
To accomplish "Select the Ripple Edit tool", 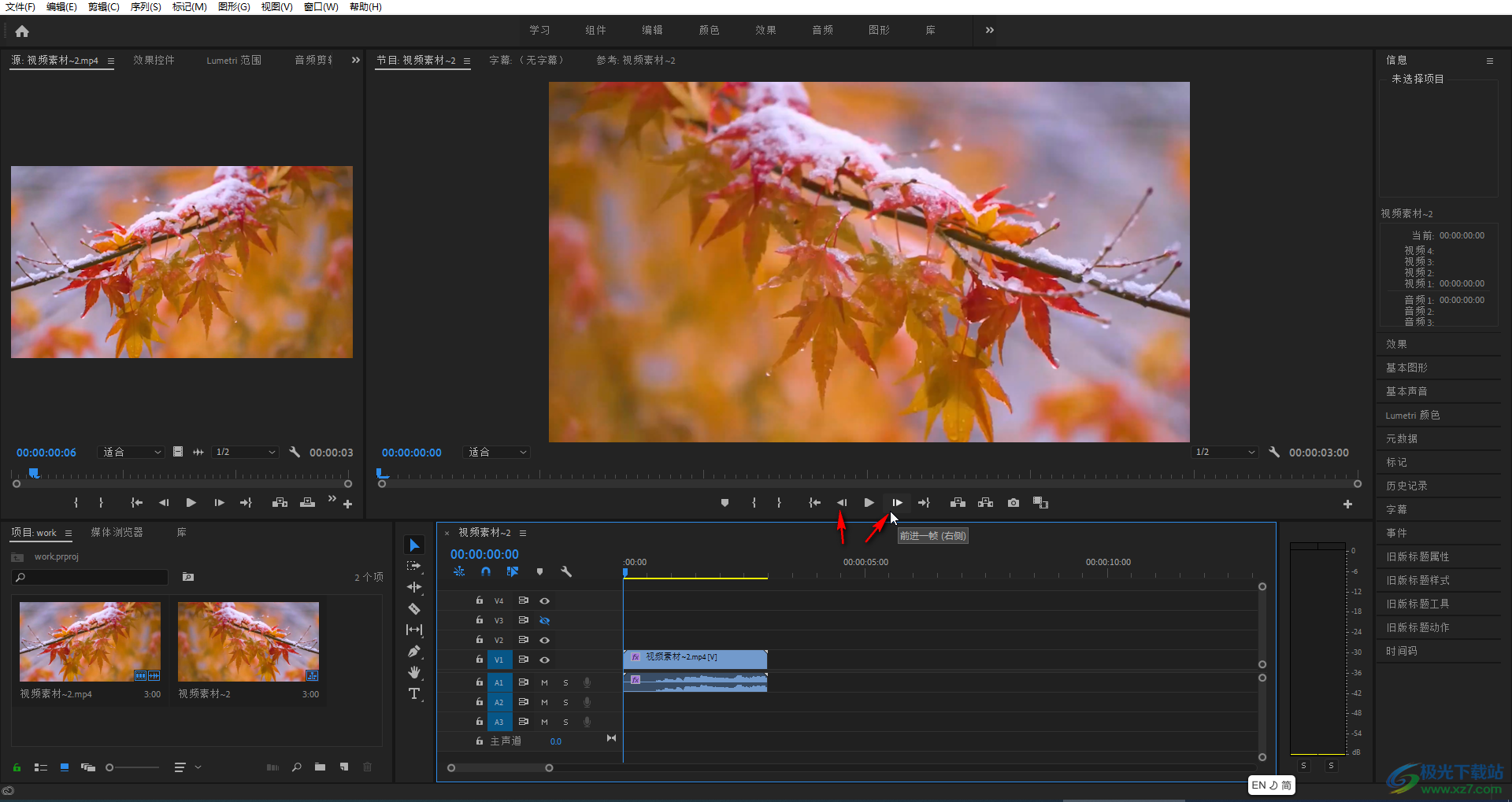I will coord(414,587).
